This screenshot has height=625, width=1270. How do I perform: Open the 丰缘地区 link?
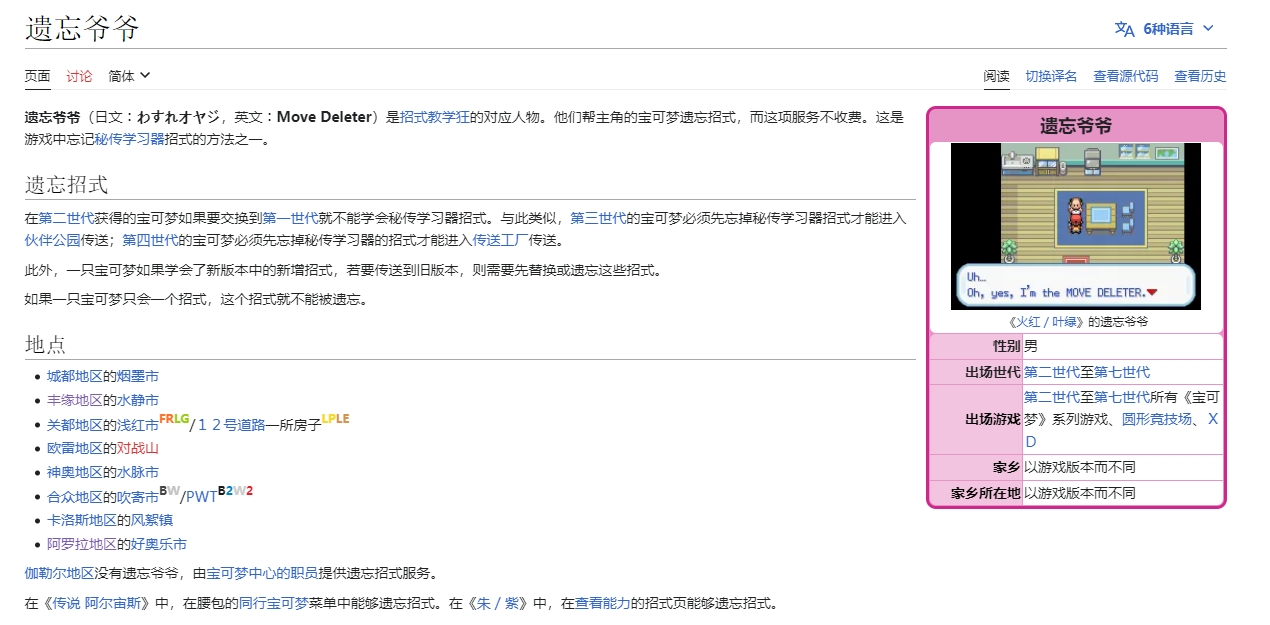[x=75, y=400]
